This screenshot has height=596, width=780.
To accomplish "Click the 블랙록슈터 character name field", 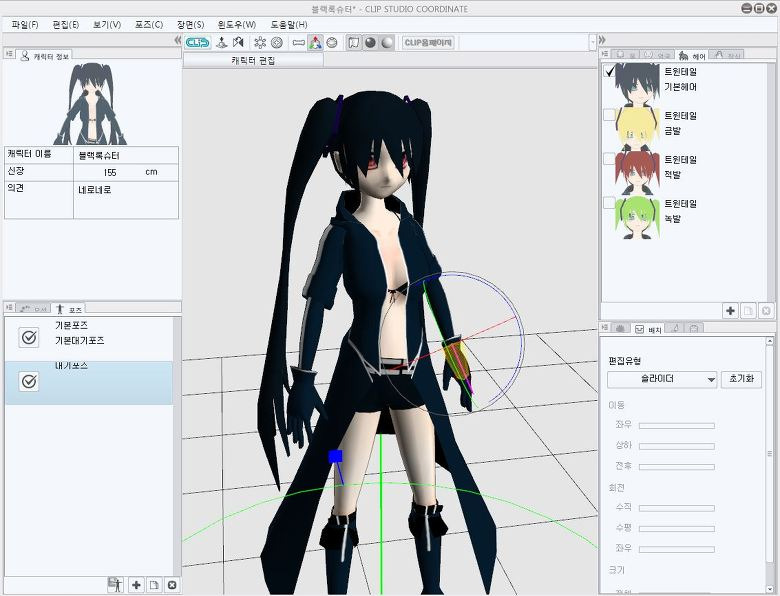I will 126,155.
